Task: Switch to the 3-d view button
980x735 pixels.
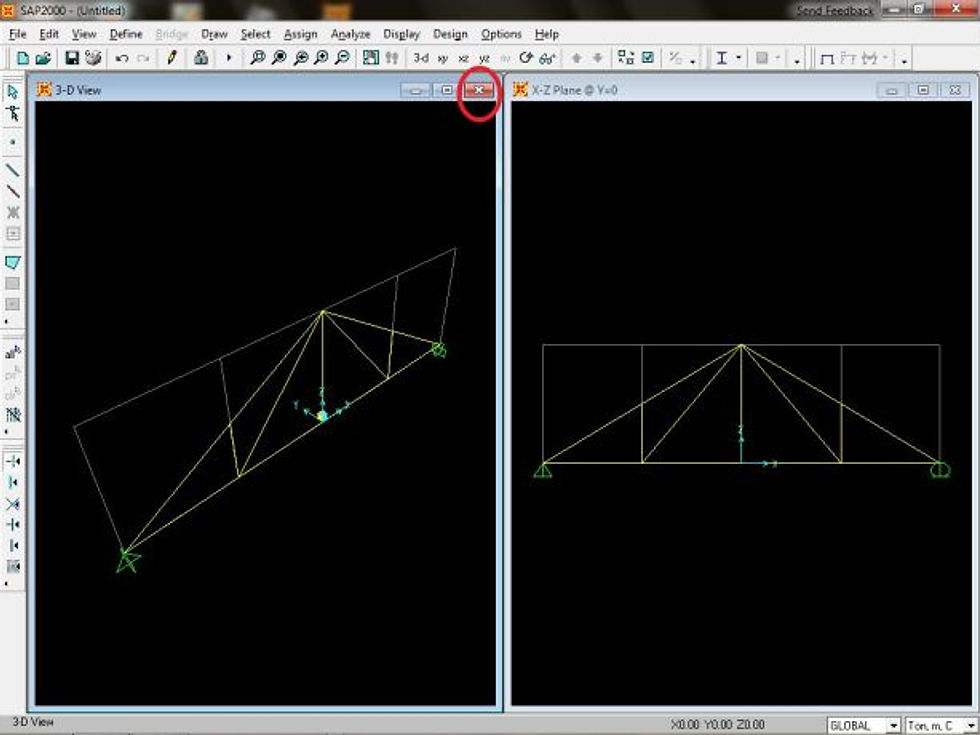Action: pos(421,58)
